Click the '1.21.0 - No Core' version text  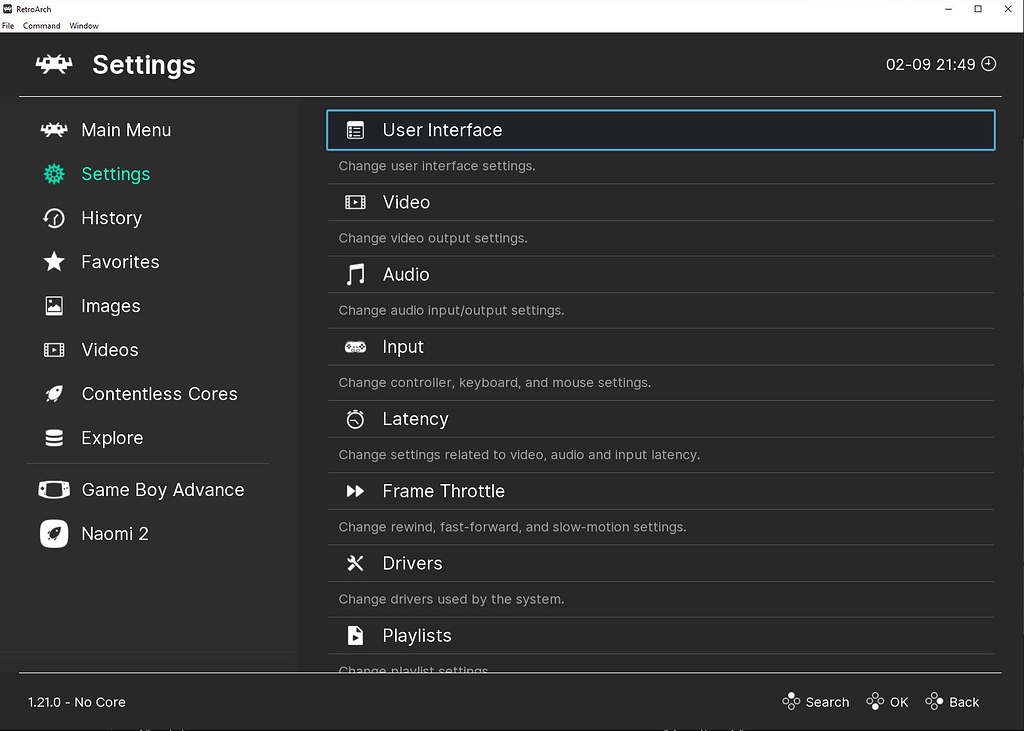pyautogui.click(x=76, y=702)
